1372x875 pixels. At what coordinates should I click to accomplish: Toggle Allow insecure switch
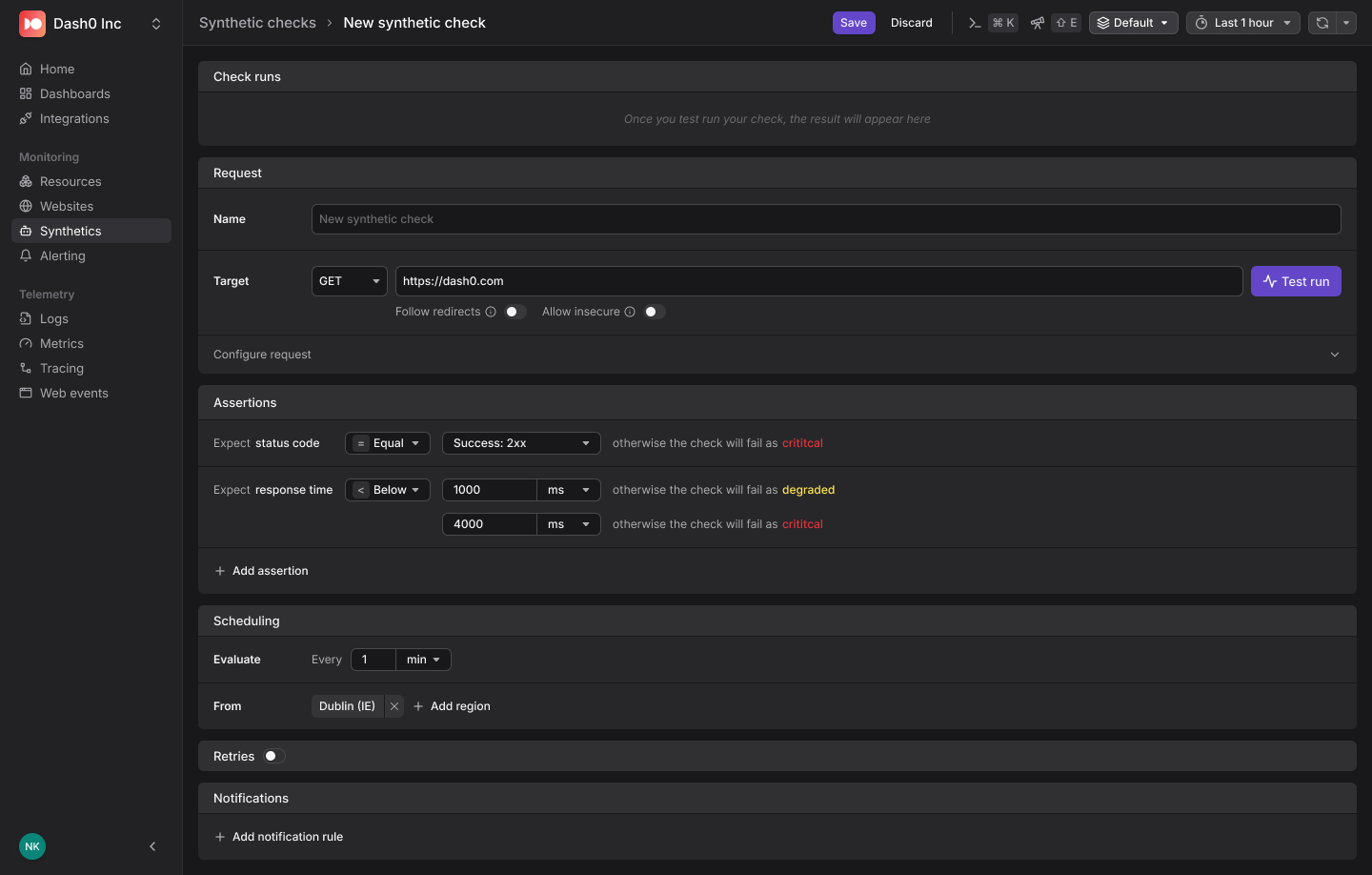[x=654, y=312]
